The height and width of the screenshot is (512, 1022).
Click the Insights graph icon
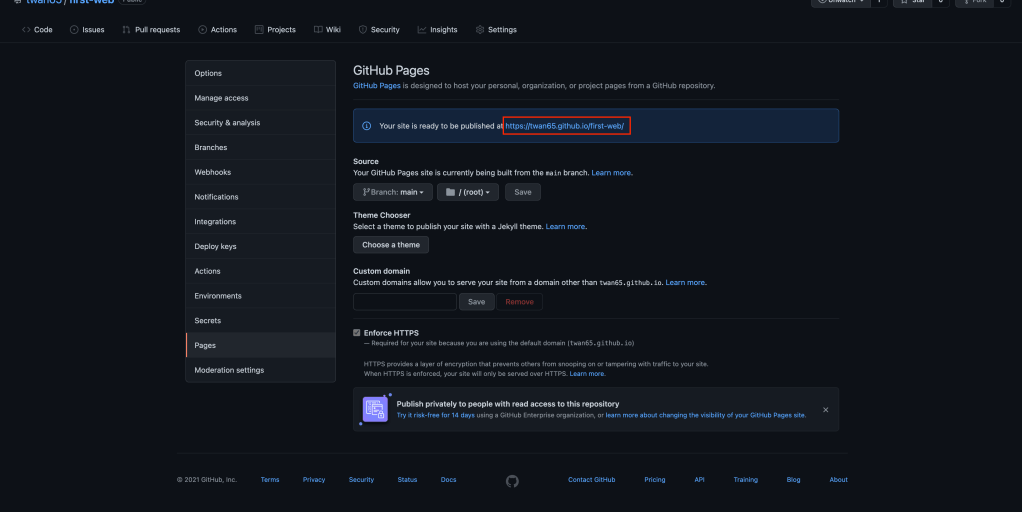tap(422, 30)
